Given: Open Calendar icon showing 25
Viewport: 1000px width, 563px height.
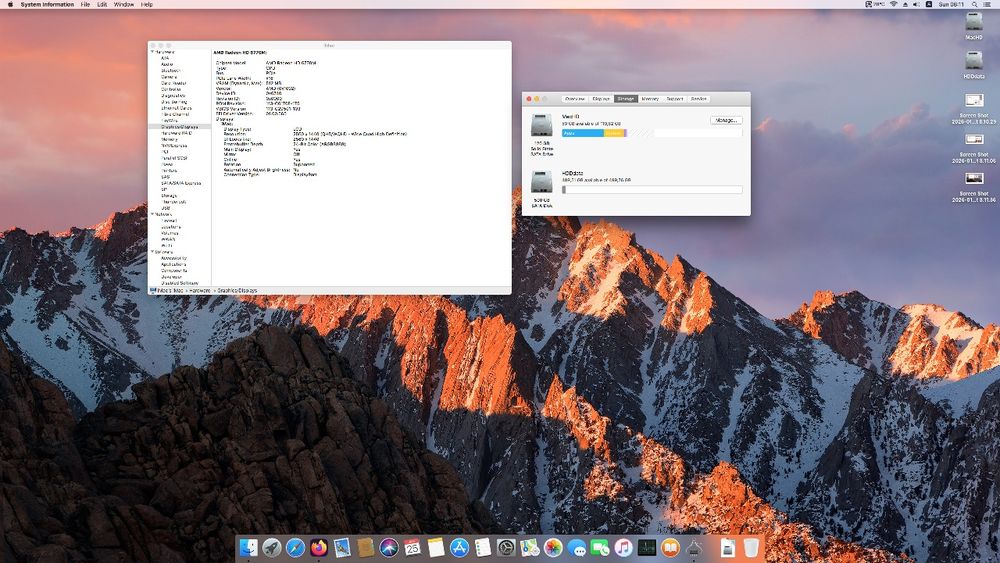Looking at the screenshot, I should pos(413,547).
